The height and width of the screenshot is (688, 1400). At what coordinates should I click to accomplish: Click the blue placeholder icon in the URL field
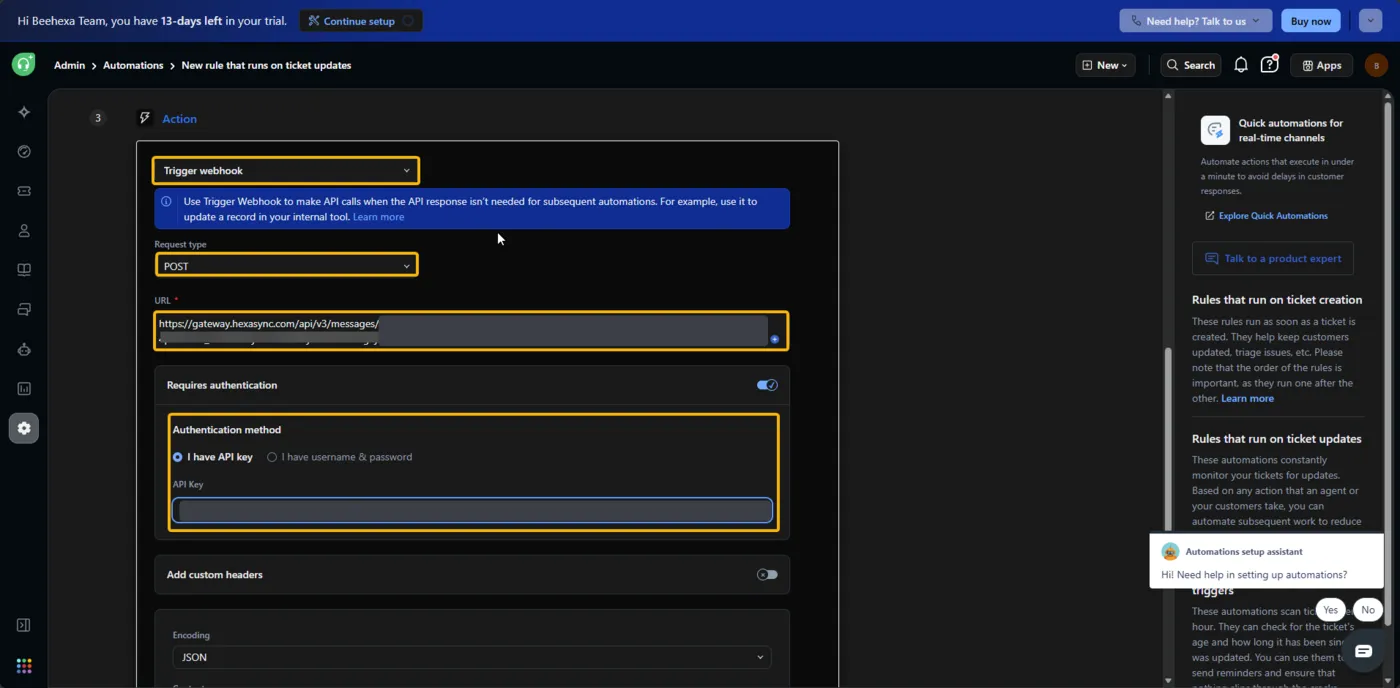[x=775, y=339]
